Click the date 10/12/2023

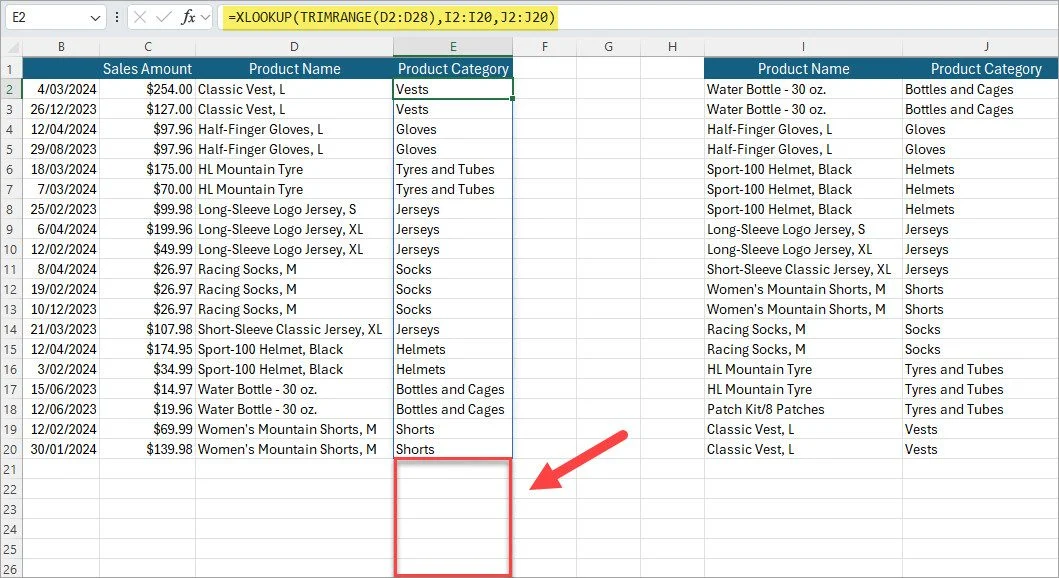click(x=61, y=309)
